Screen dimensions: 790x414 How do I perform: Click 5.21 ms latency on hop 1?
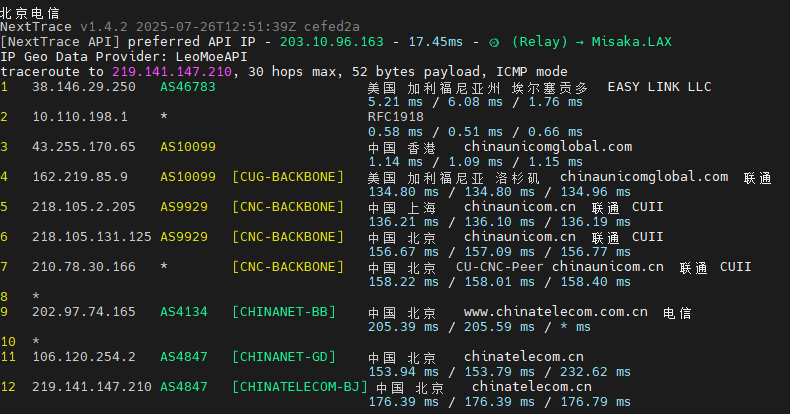396,102
